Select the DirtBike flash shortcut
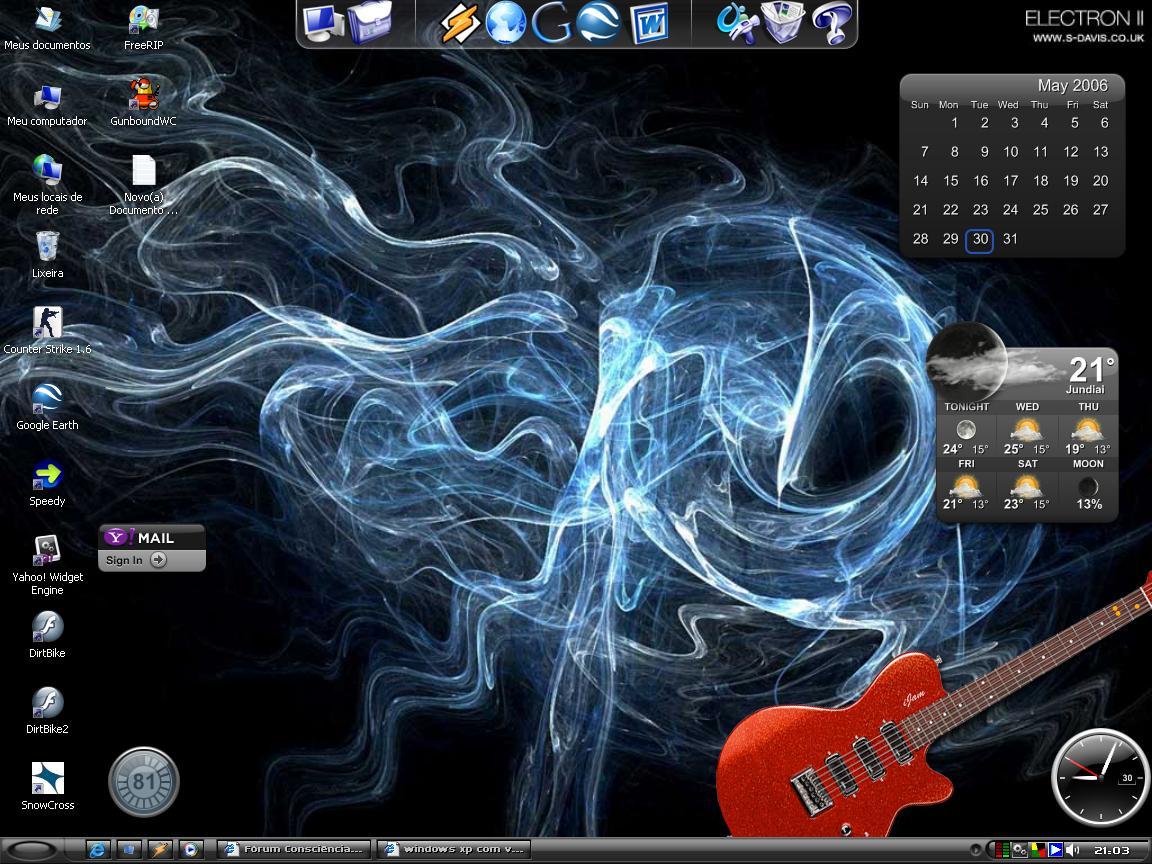Viewport: 1152px width, 864px height. point(47,635)
